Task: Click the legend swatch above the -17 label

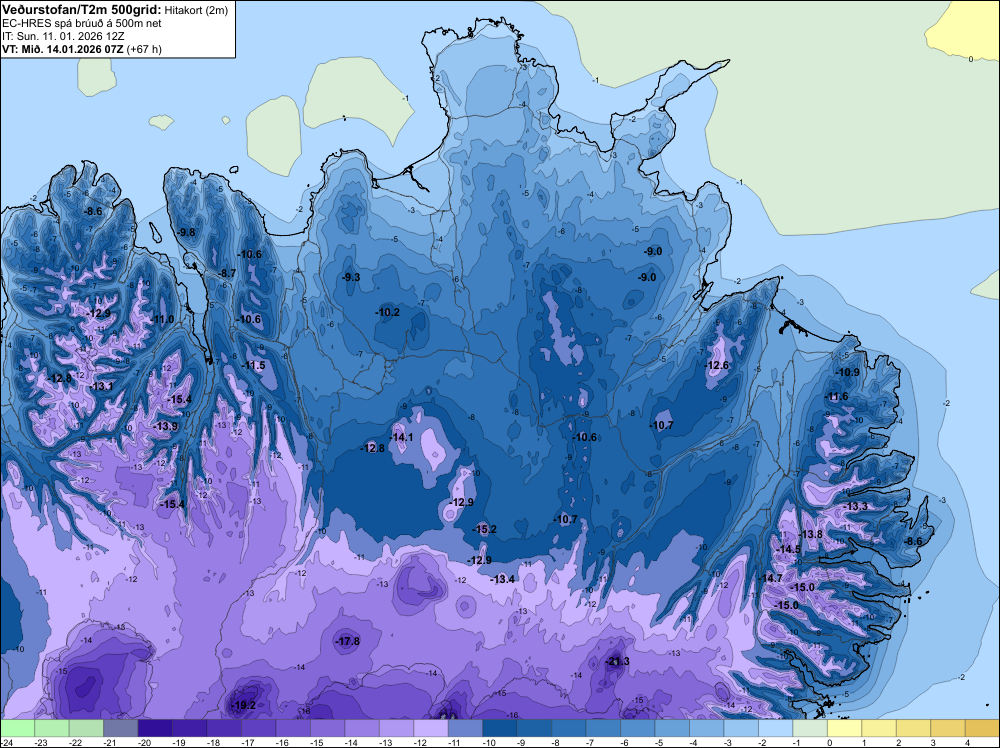Action: pos(258,728)
